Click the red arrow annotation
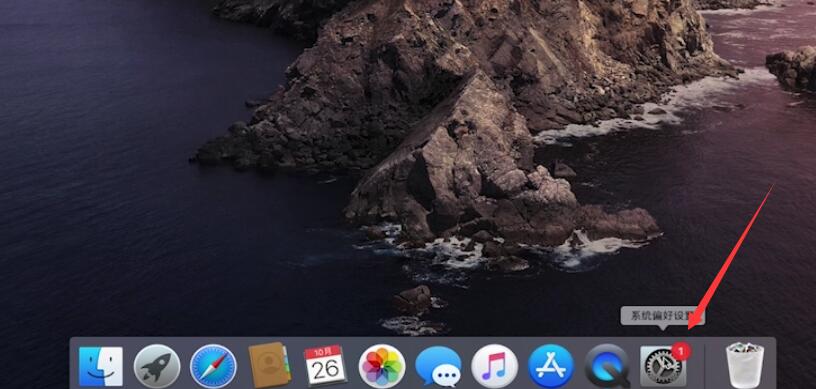The height and width of the screenshot is (389, 816). tap(731, 256)
